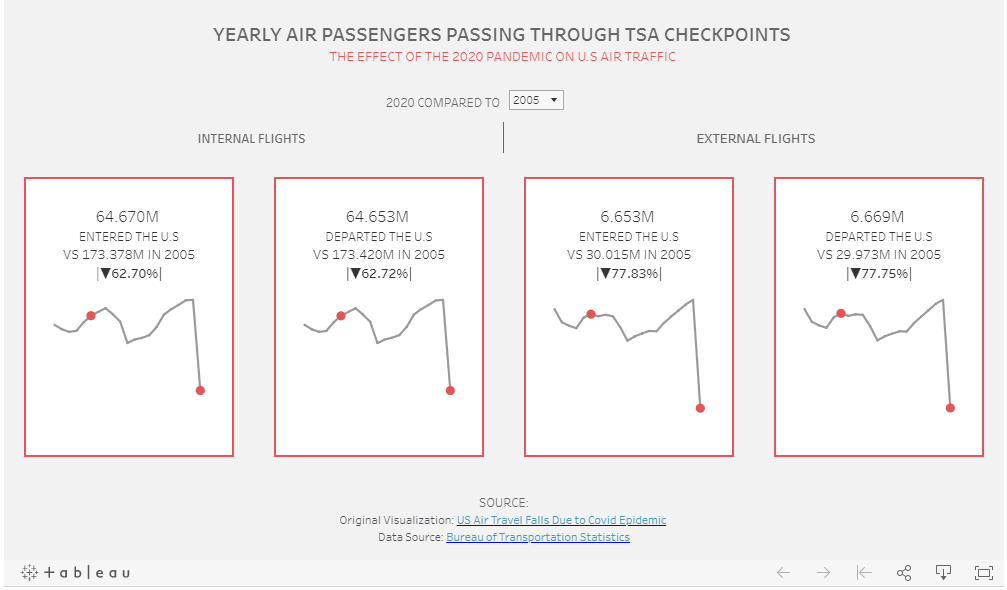Screen dimensions: 1007x590
Task: Click the 2005 red dot in 6.669M chart
Action: (841, 313)
